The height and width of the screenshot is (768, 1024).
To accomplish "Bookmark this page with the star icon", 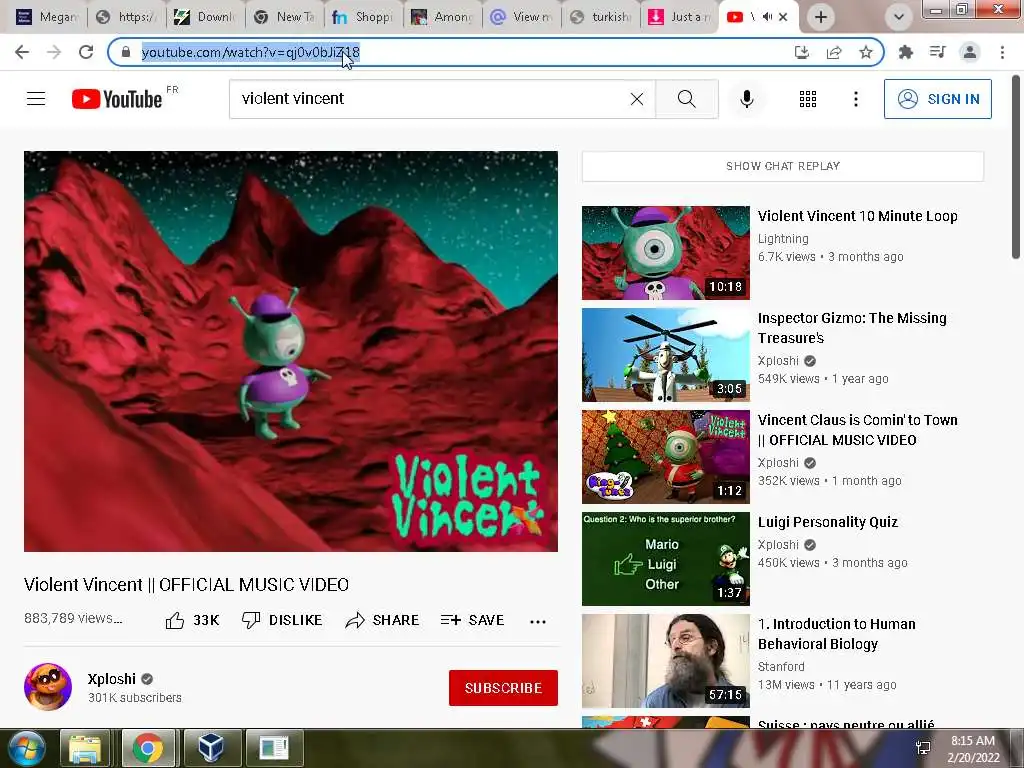I will coord(866,52).
